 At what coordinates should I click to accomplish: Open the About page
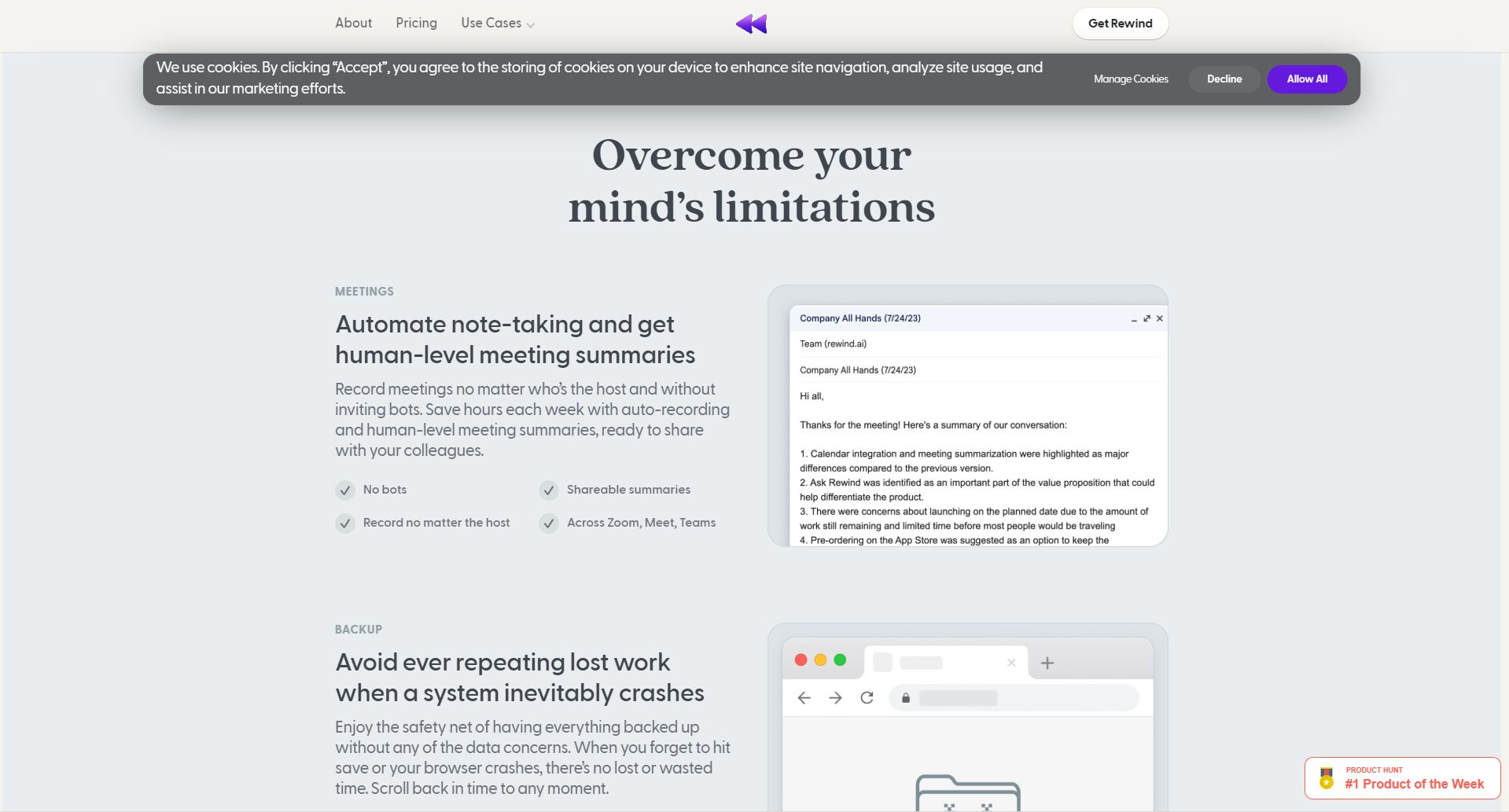[353, 24]
